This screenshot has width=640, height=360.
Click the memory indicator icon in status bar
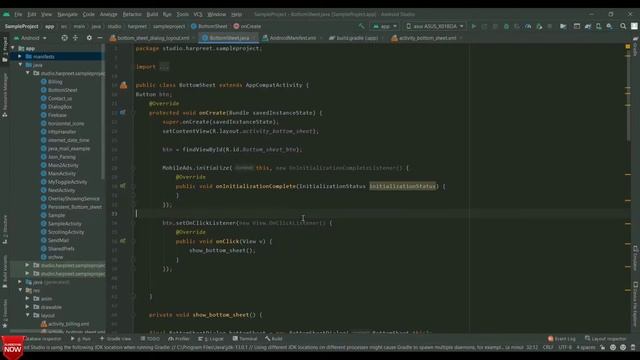pos(633,347)
